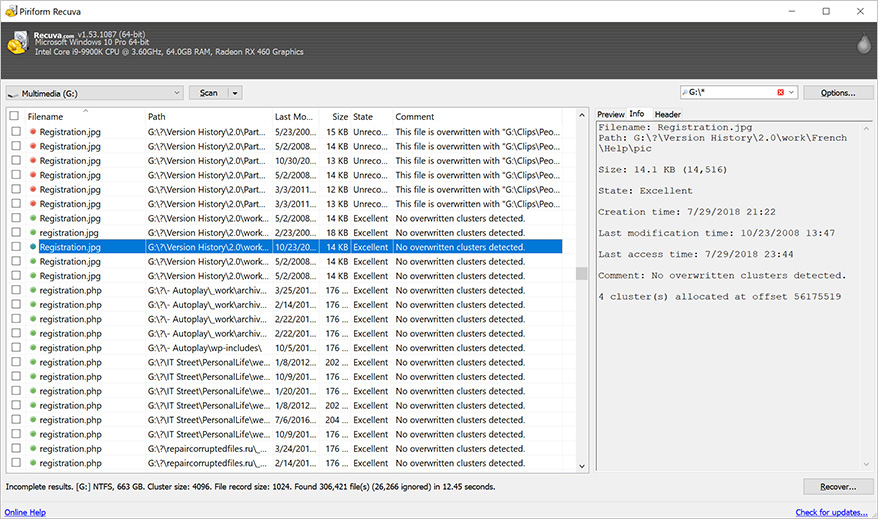Viewport: 878px width, 519px height.
Task: Select the wp-includes registration.php row path
Action: point(204,348)
